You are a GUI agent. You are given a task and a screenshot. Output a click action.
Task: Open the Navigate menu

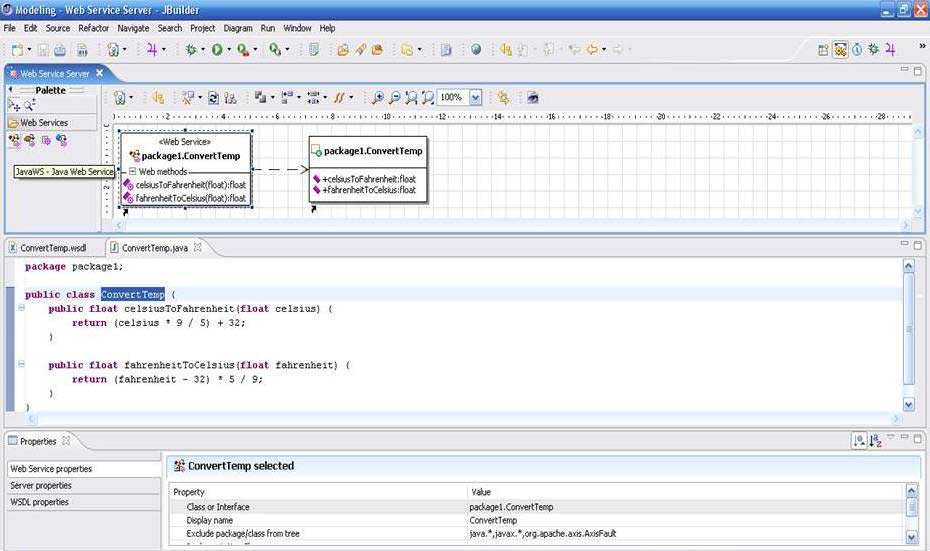133,28
